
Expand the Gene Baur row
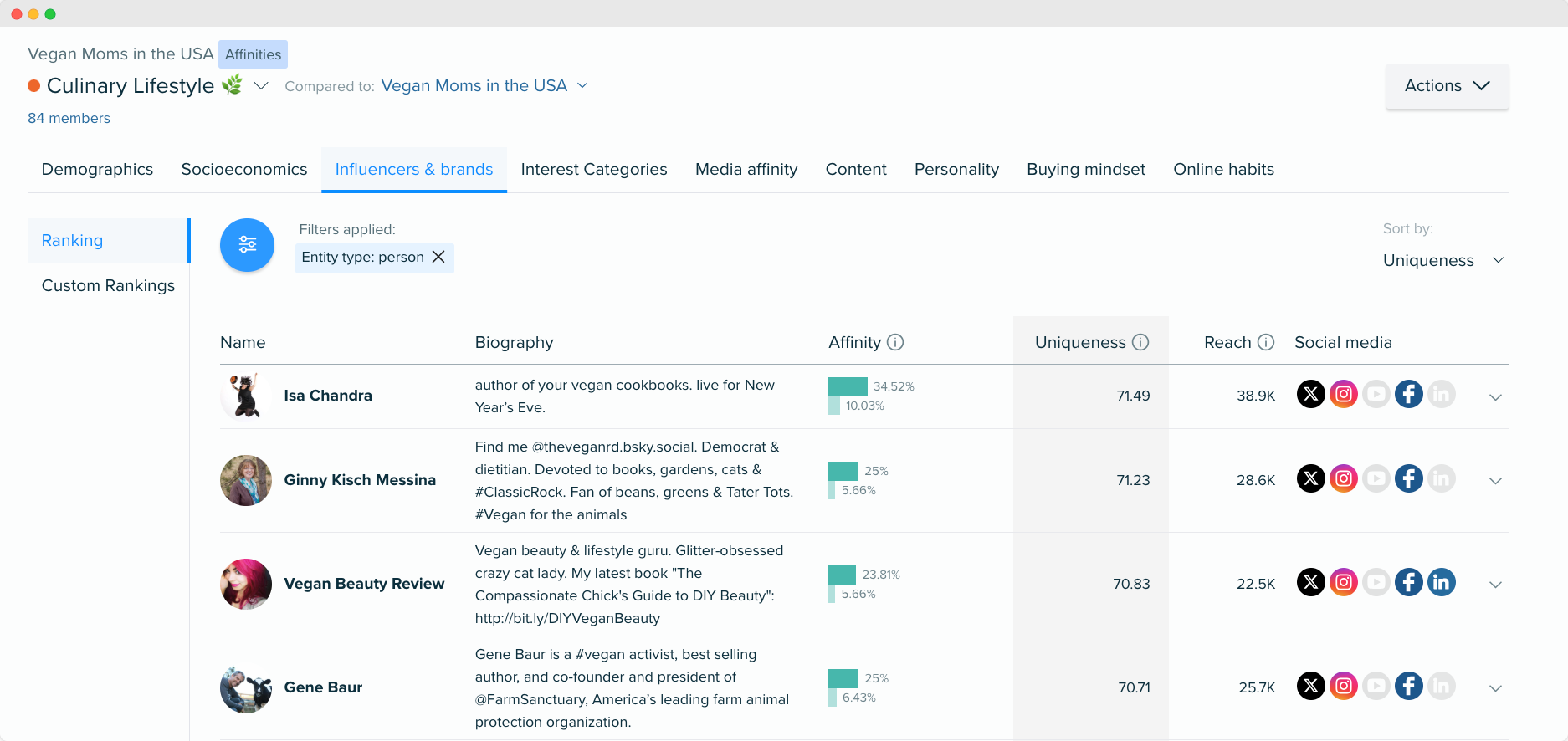click(1496, 688)
